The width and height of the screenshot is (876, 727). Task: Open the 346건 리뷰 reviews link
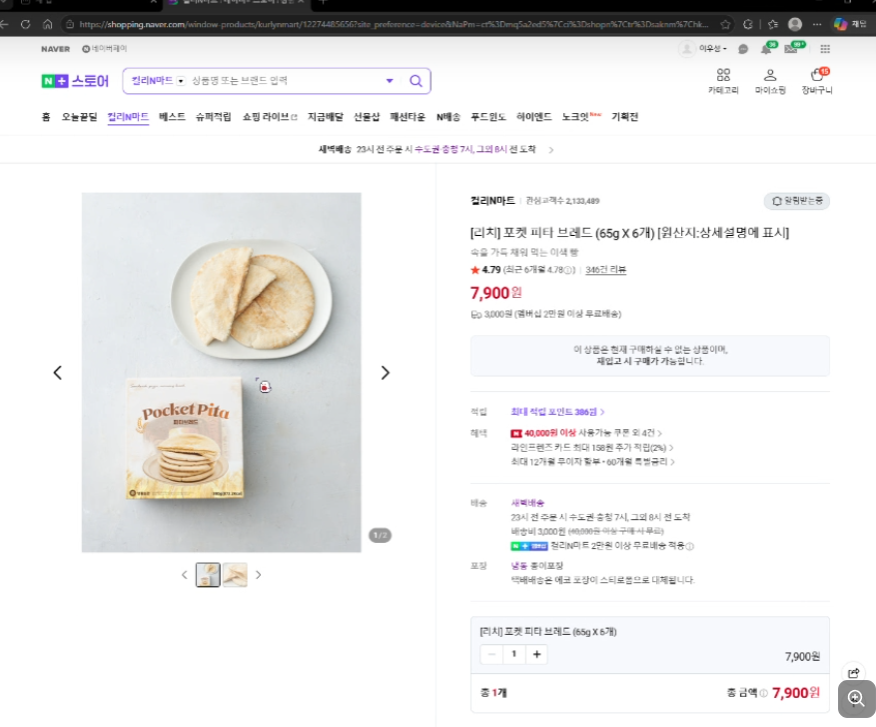[x=606, y=270]
